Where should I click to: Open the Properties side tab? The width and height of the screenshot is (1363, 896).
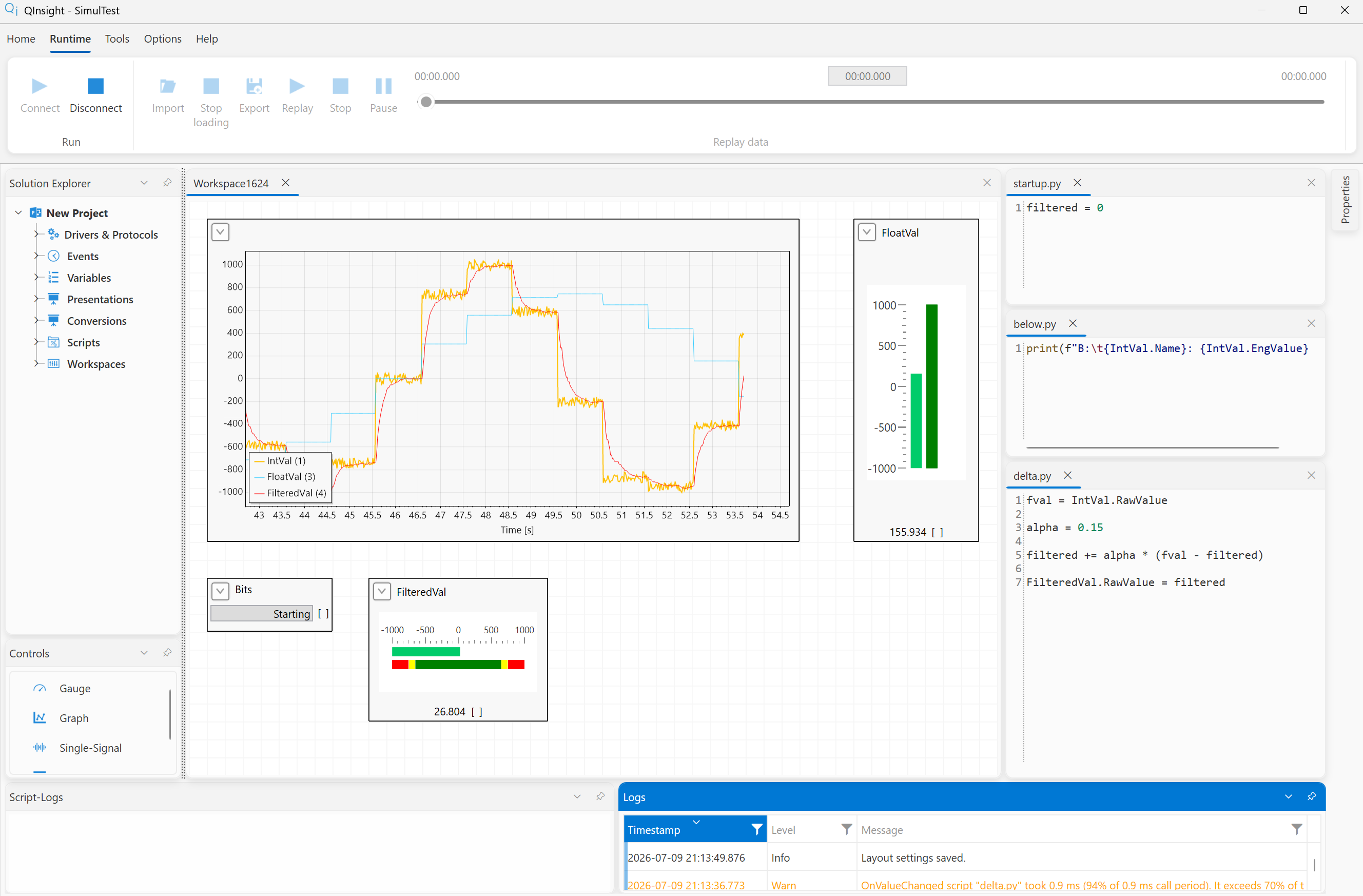1345,199
